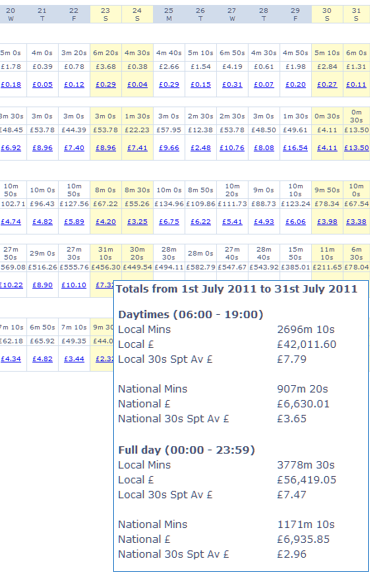Viewport: 370px width, 575px height.
Task: Click the 1171m 10s value
Action: click(x=306, y=524)
